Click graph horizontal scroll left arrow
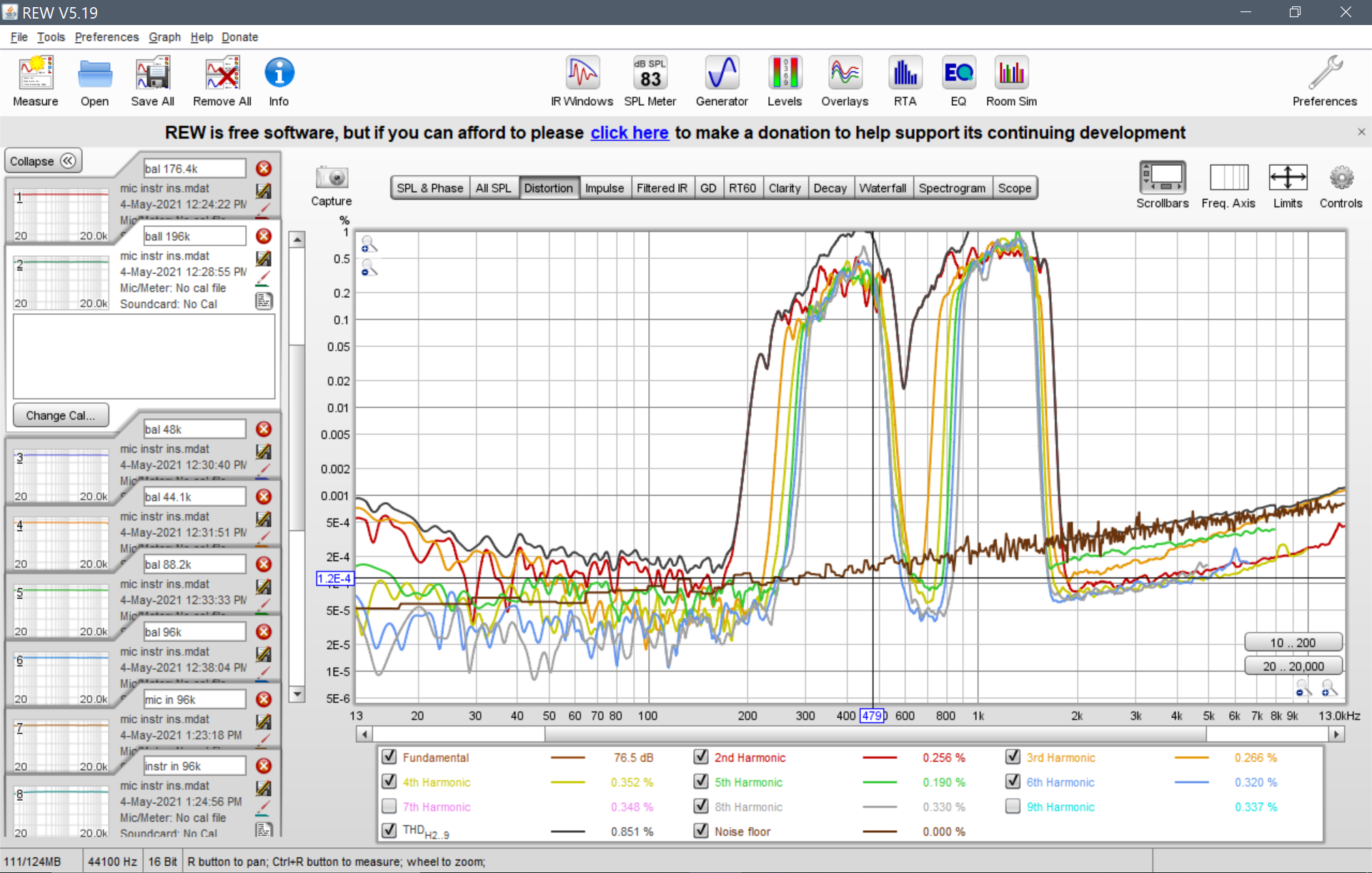 [x=364, y=734]
